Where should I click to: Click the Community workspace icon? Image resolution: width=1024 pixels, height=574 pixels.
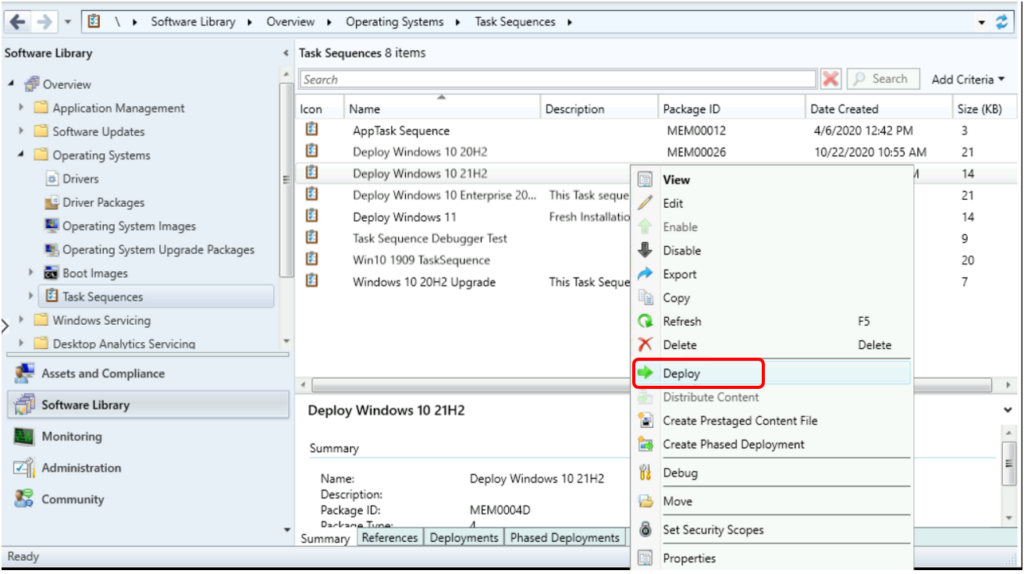(24, 499)
